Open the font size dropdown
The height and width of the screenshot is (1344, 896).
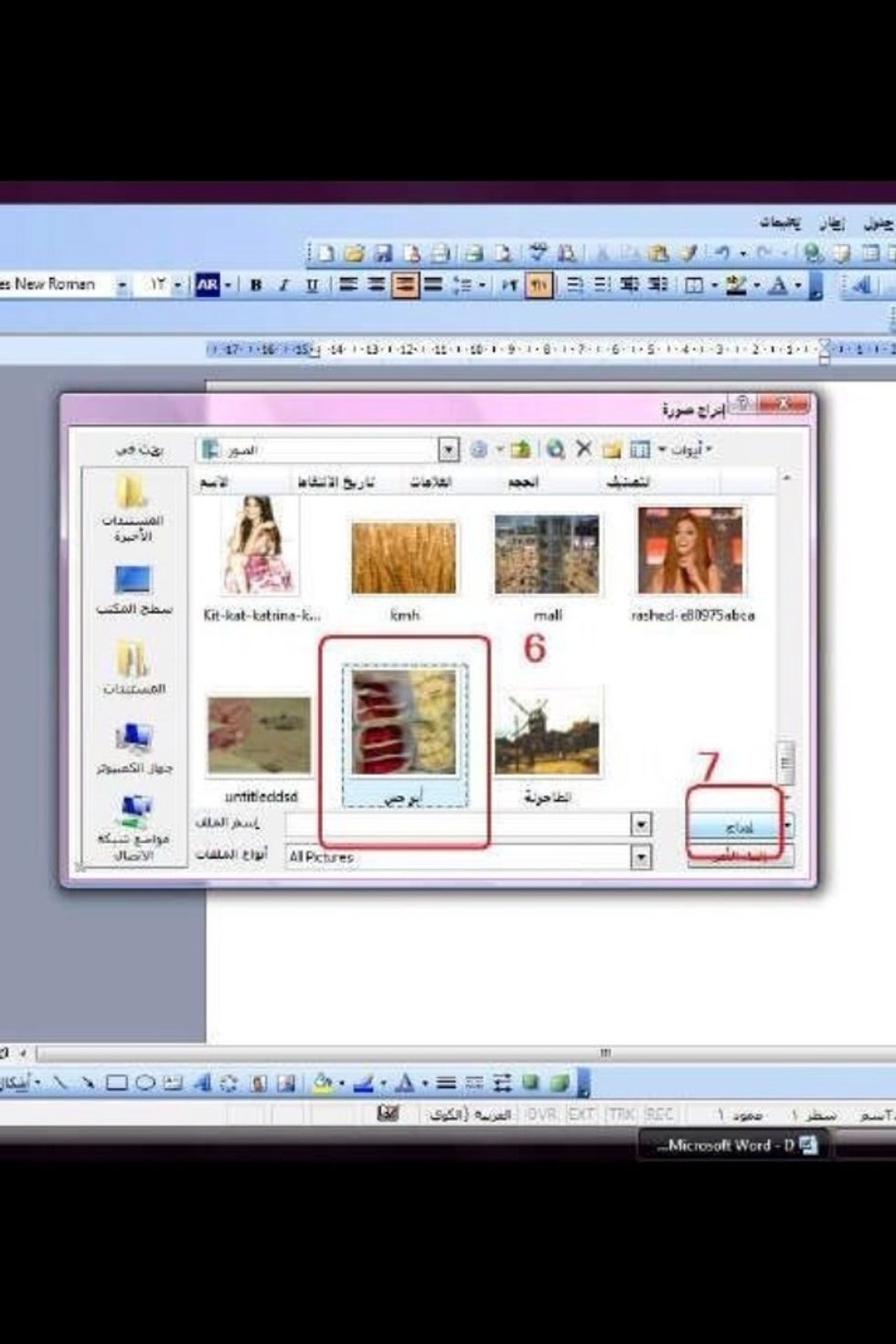pos(178,285)
